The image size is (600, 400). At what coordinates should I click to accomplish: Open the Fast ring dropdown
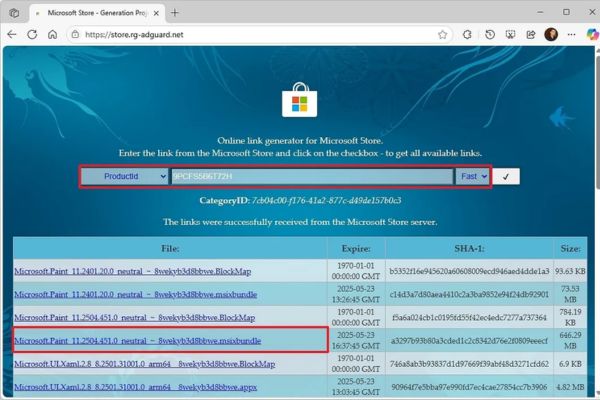coord(472,176)
